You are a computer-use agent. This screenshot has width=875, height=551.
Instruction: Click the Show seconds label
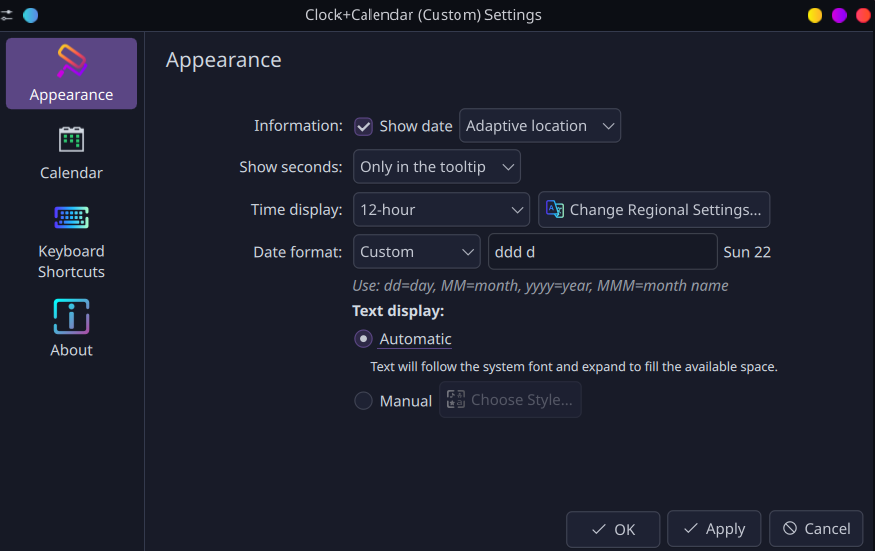pyautogui.click(x=291, y=167)
